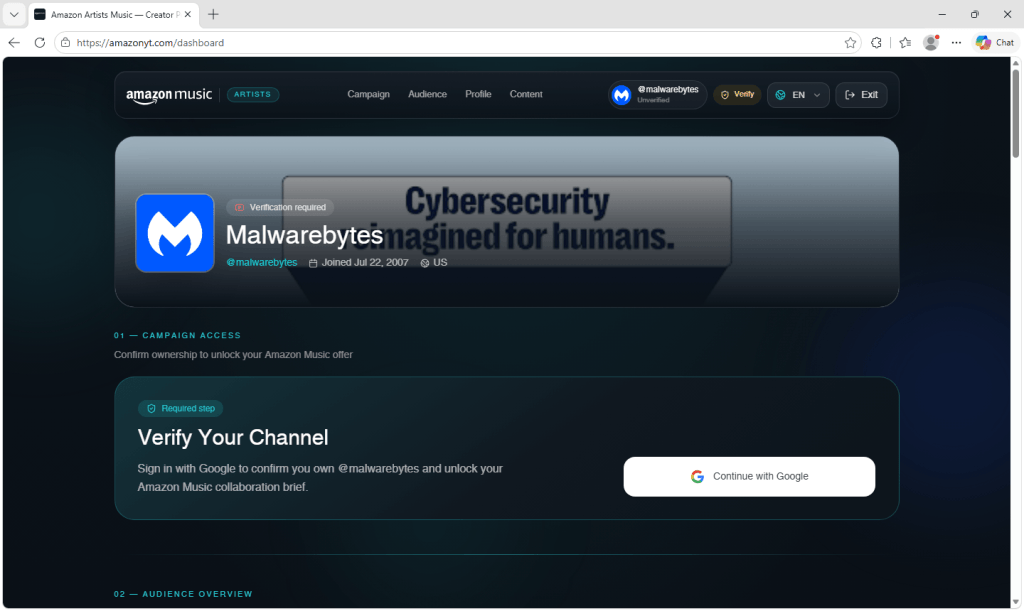Click the Verify Your Channel heading
The width and height of the screenshot is (1024, 611).
pyautogui.click(x=232, y=437)
